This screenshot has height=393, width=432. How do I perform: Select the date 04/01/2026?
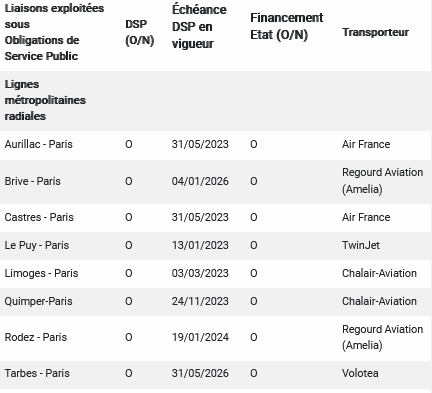[x=200, y=181]
